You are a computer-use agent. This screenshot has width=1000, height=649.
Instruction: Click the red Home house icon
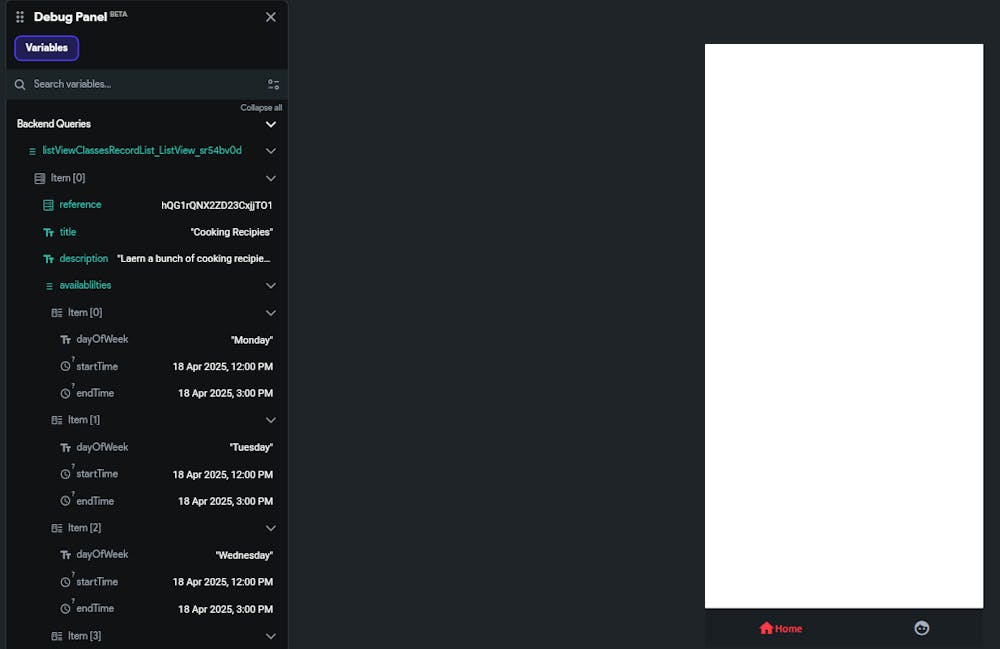coord(766,628)
